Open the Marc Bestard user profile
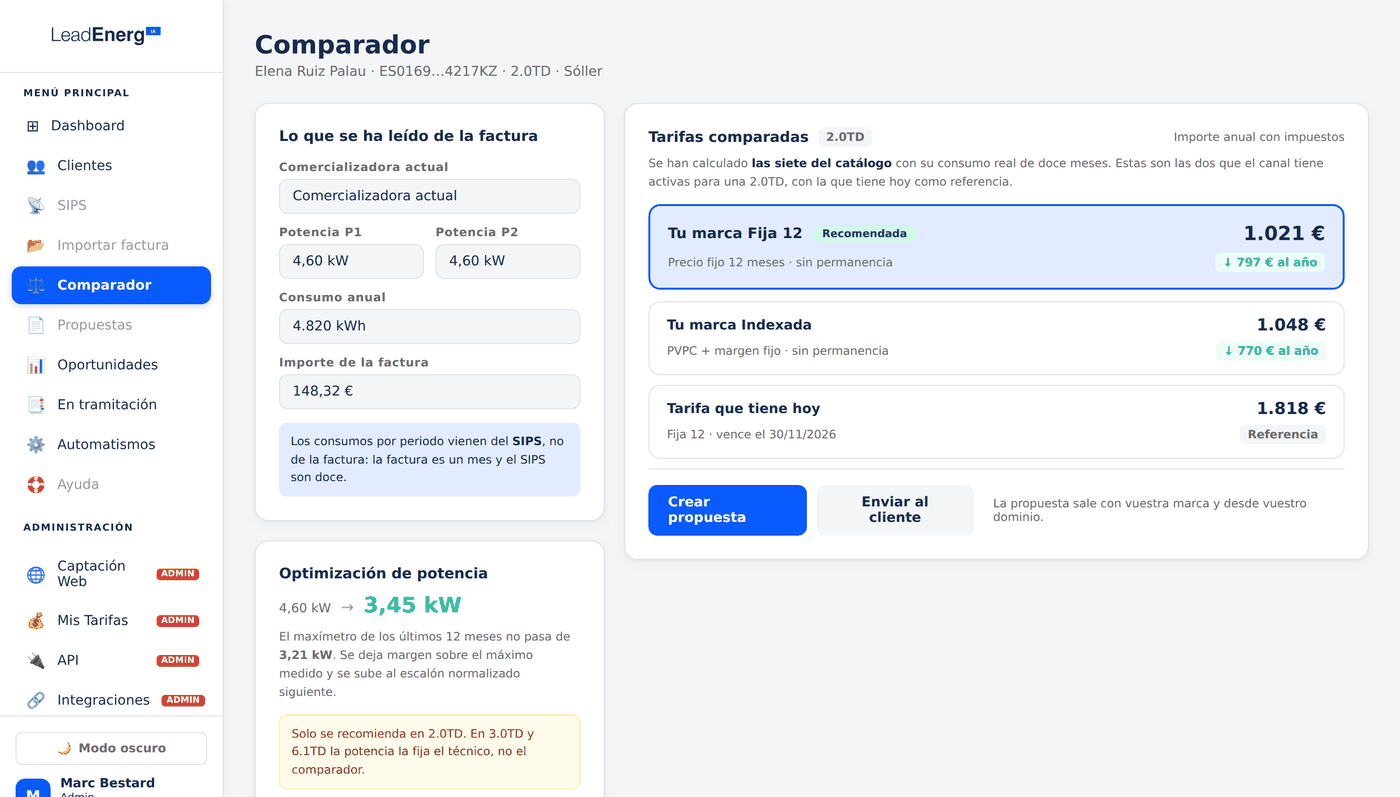The height and width of the screenshot is (797, 1400). point(111,788)
